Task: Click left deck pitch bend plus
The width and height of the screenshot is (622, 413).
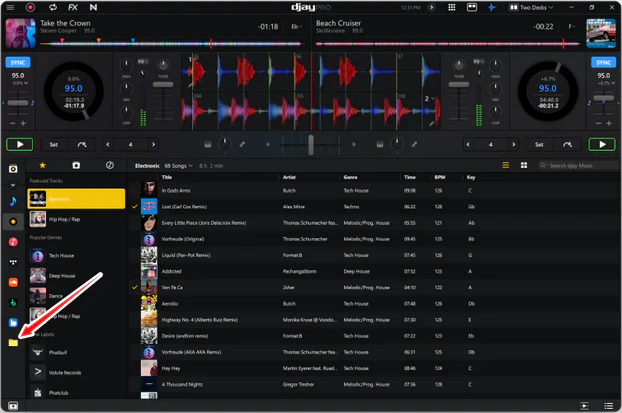Action: [x=23, y=123]
